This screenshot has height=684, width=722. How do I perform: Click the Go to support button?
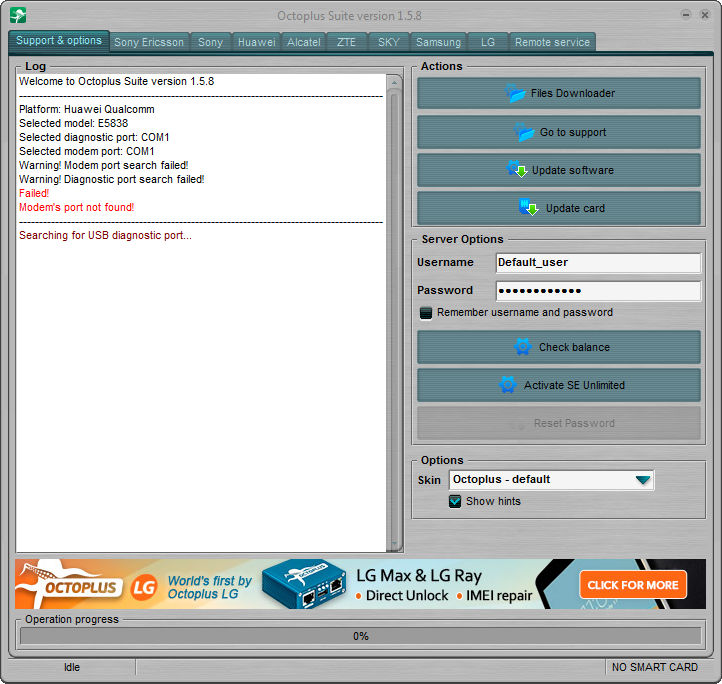pyautogui.click(x=559, y=132)
